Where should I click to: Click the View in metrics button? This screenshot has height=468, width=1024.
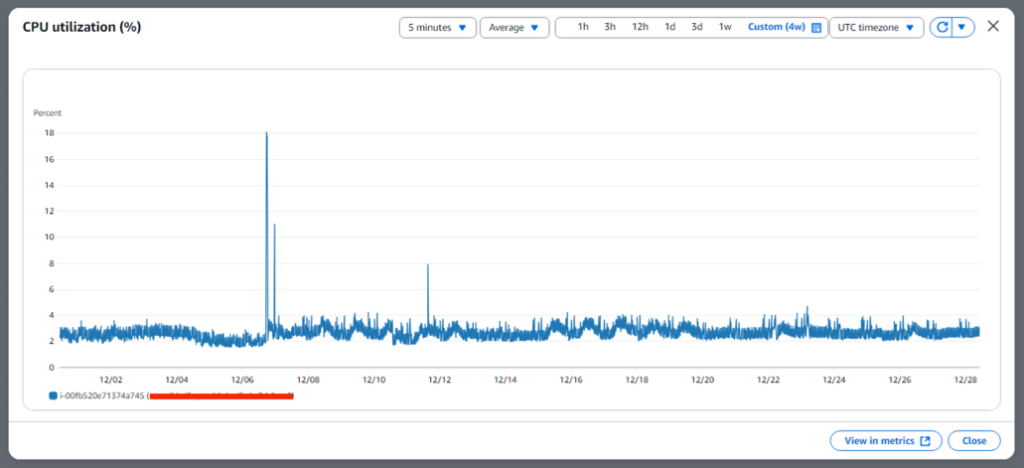point(886,440)
